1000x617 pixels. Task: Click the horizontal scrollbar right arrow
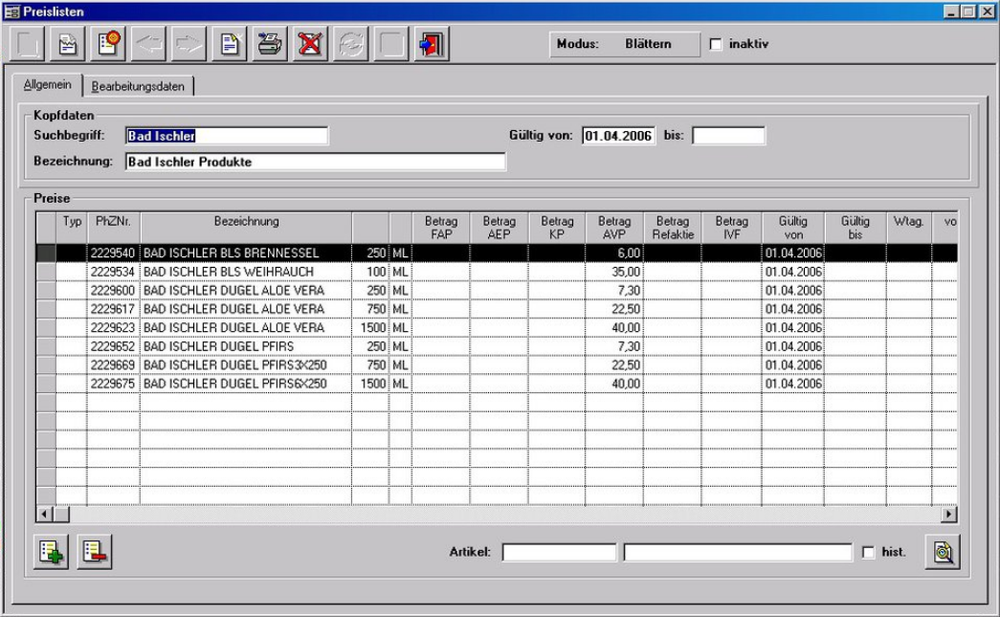pos(949,514)
